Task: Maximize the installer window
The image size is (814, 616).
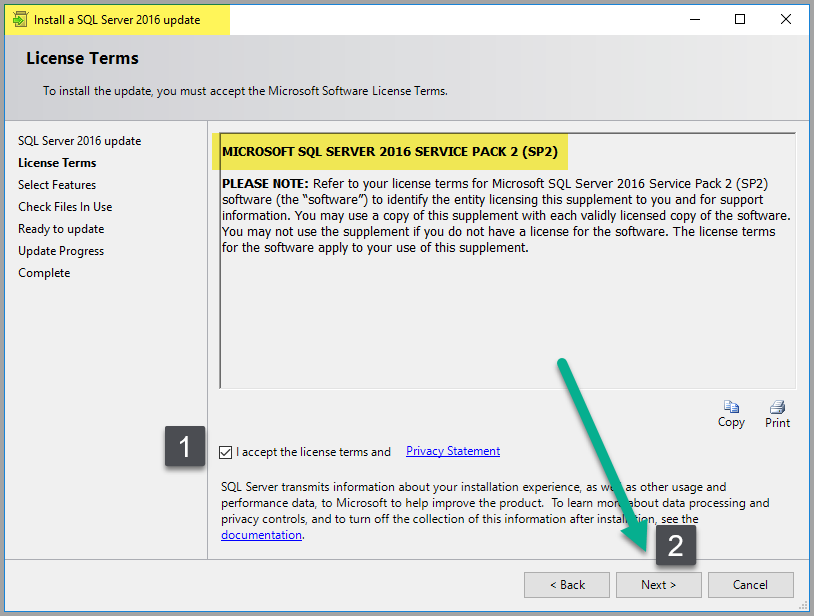Action: pos(740,20)
